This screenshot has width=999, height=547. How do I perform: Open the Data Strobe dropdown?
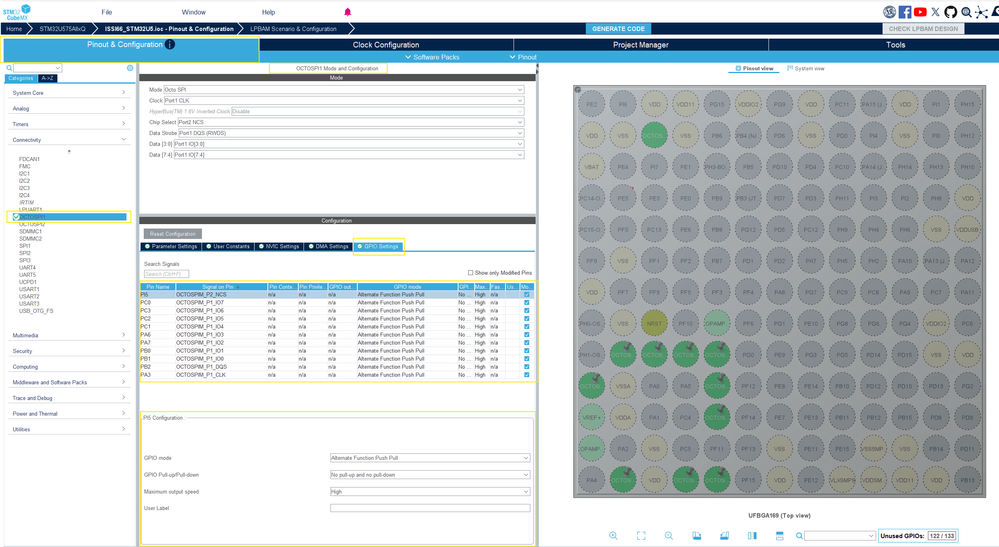[x=351, y=133]
